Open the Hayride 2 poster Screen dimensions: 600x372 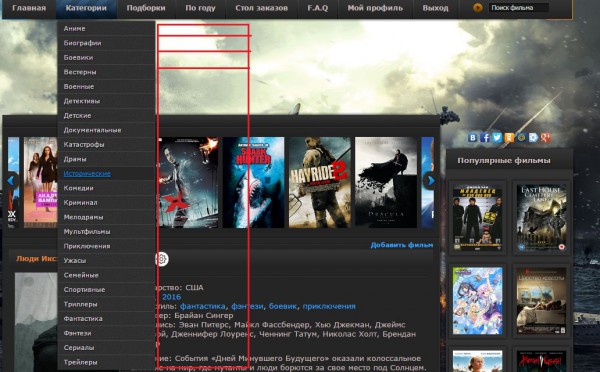pyautogui.click(x=320, y=182)
